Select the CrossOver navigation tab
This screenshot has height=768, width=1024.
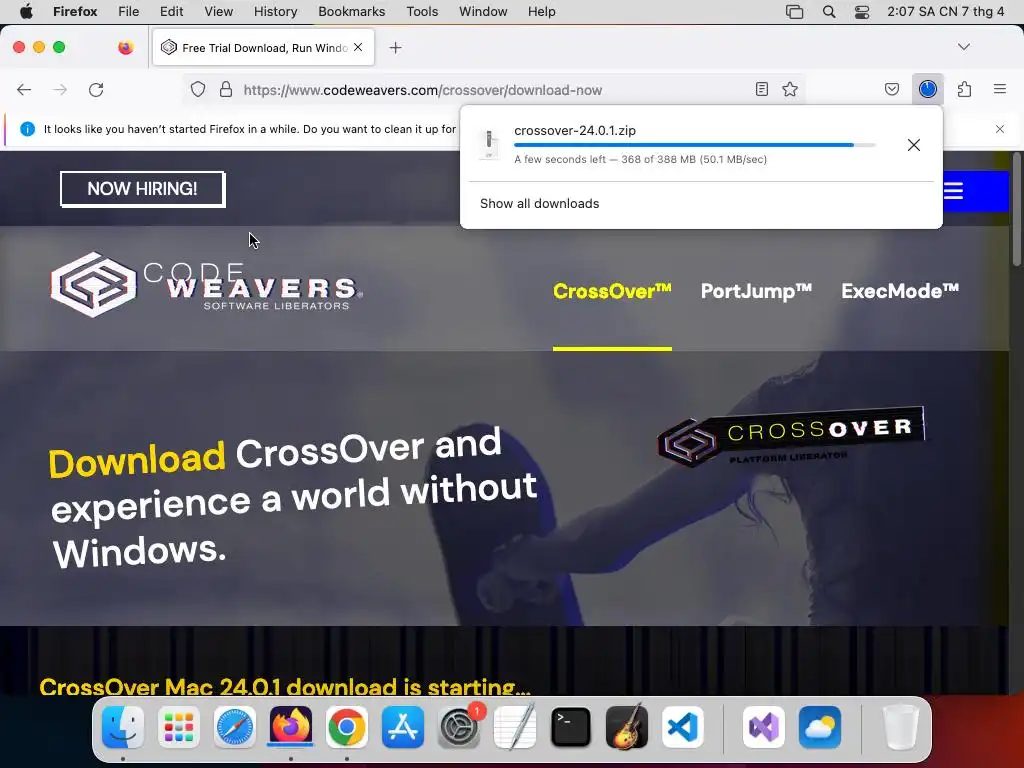pos(612,291)
